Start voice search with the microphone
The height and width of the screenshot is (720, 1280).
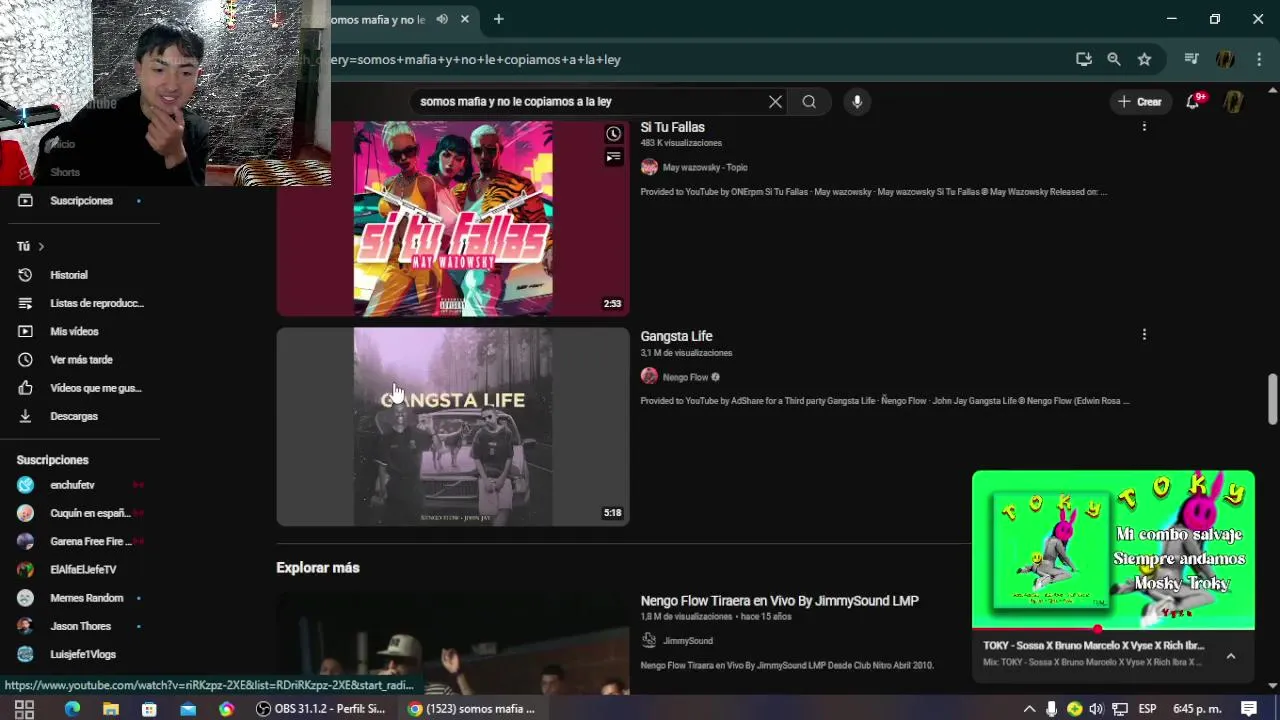pos(857,101)
